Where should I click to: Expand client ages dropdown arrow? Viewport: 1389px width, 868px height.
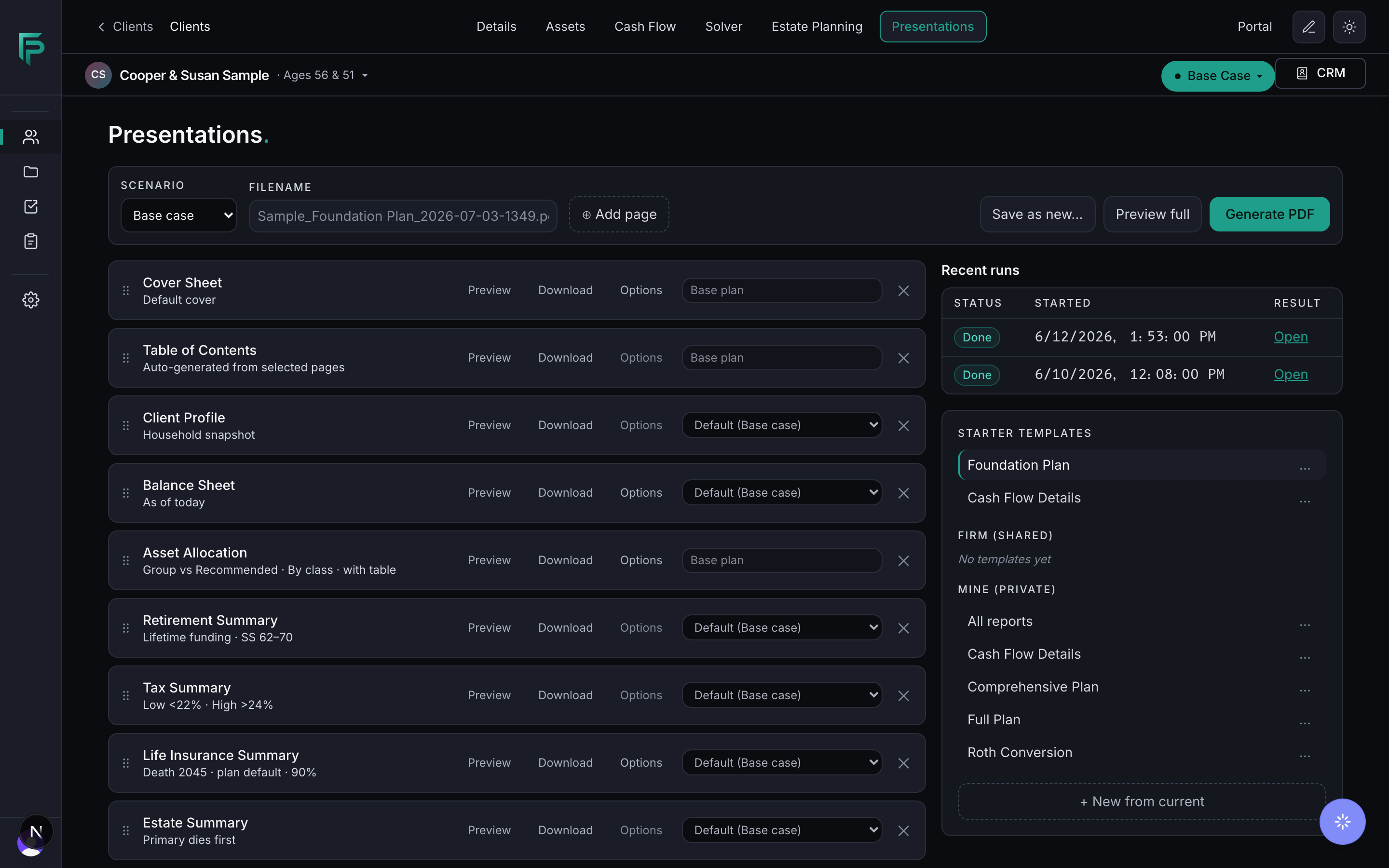365,76
